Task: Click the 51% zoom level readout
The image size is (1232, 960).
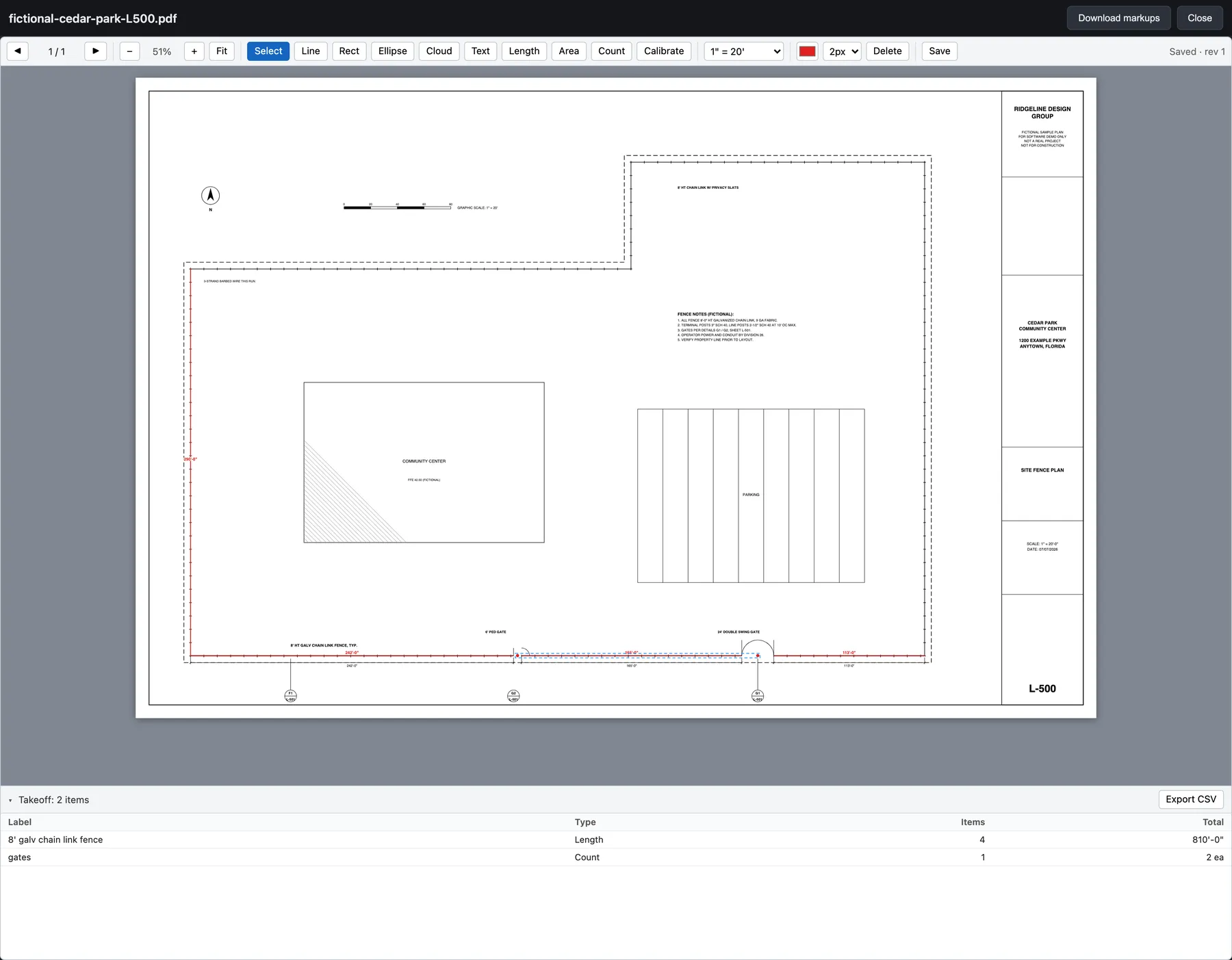Action: 162,51
